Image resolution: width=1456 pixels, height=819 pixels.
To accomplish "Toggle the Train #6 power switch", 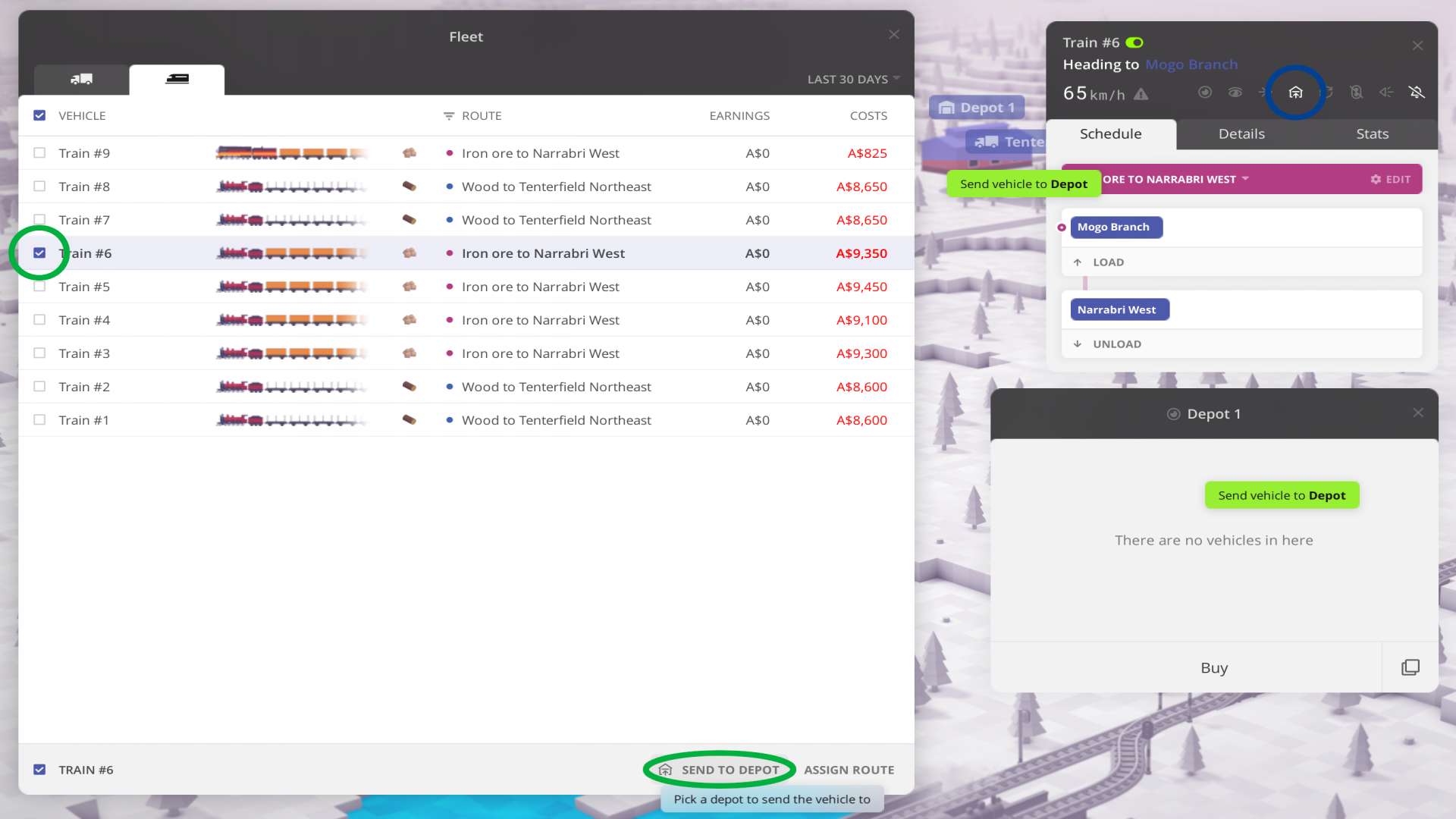I will 1134,42.
